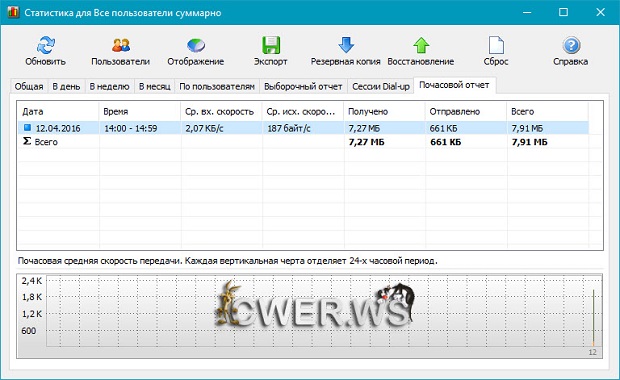Viewport: 620px width, 380px height.
Task: Minimize the statistics window
Action: (x=527, y=12)
